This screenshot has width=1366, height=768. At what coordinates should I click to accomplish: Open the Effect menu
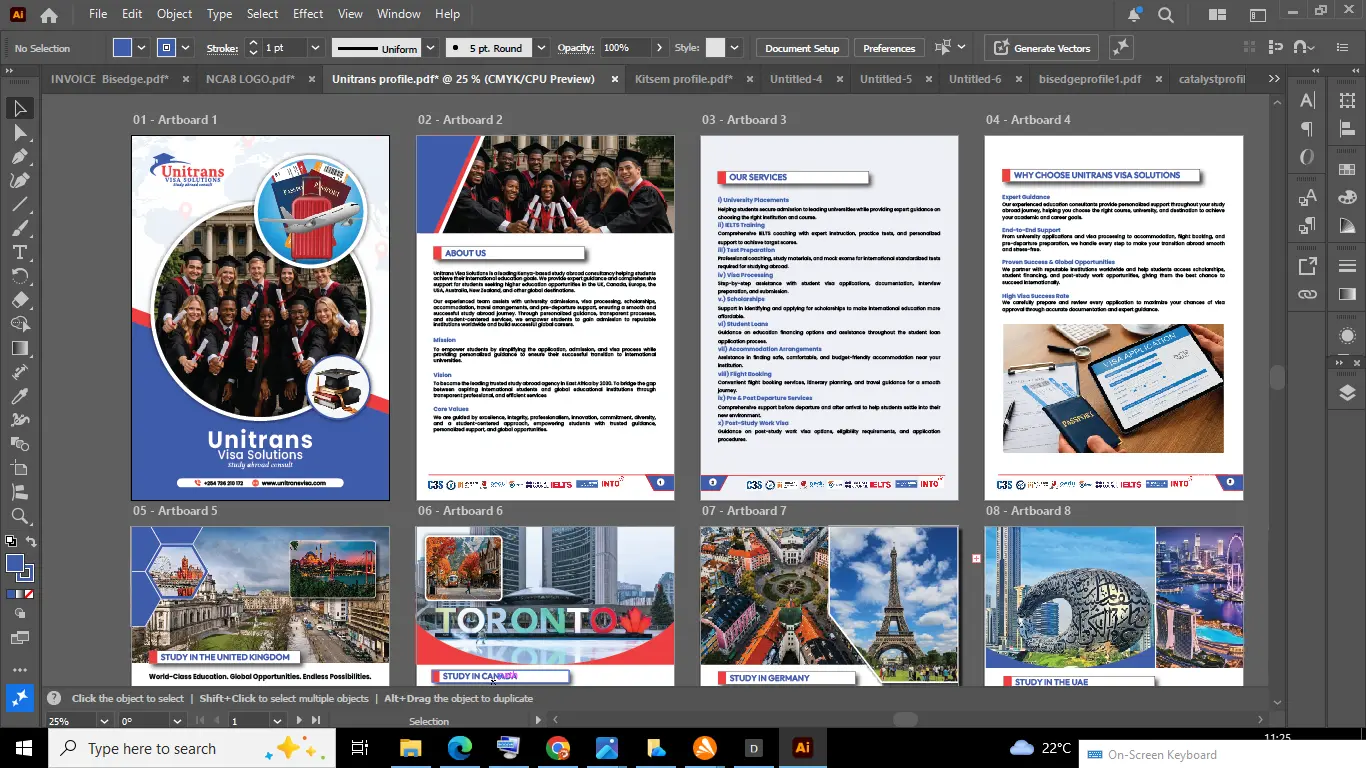pyautogui.click(x=308, y=14)
